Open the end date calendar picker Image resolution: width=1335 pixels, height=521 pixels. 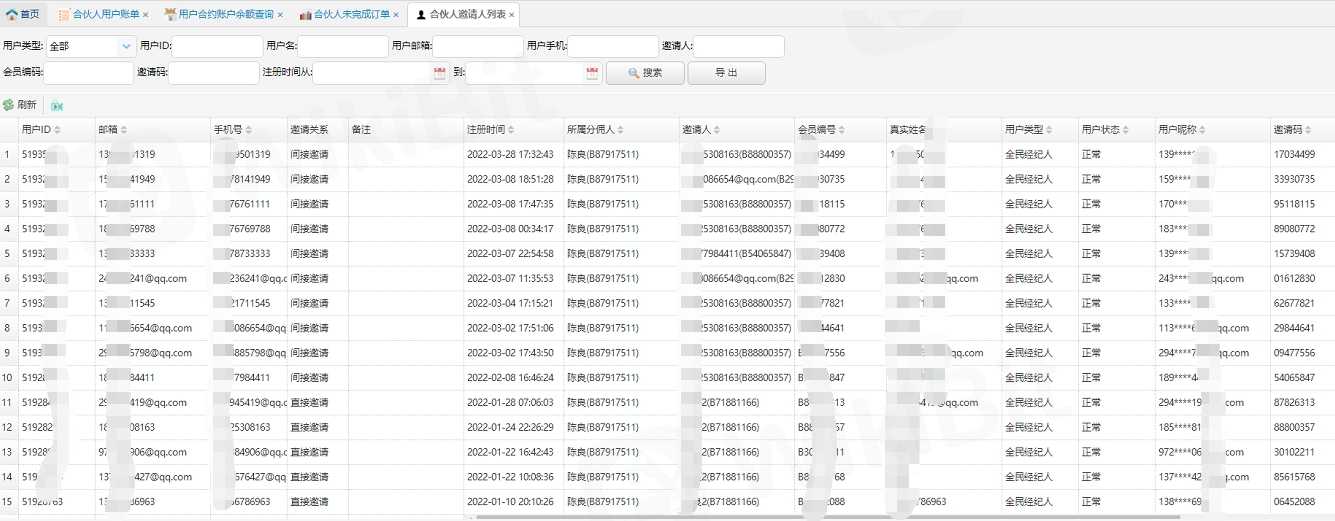pyautogui.click(x=592, y=73)
